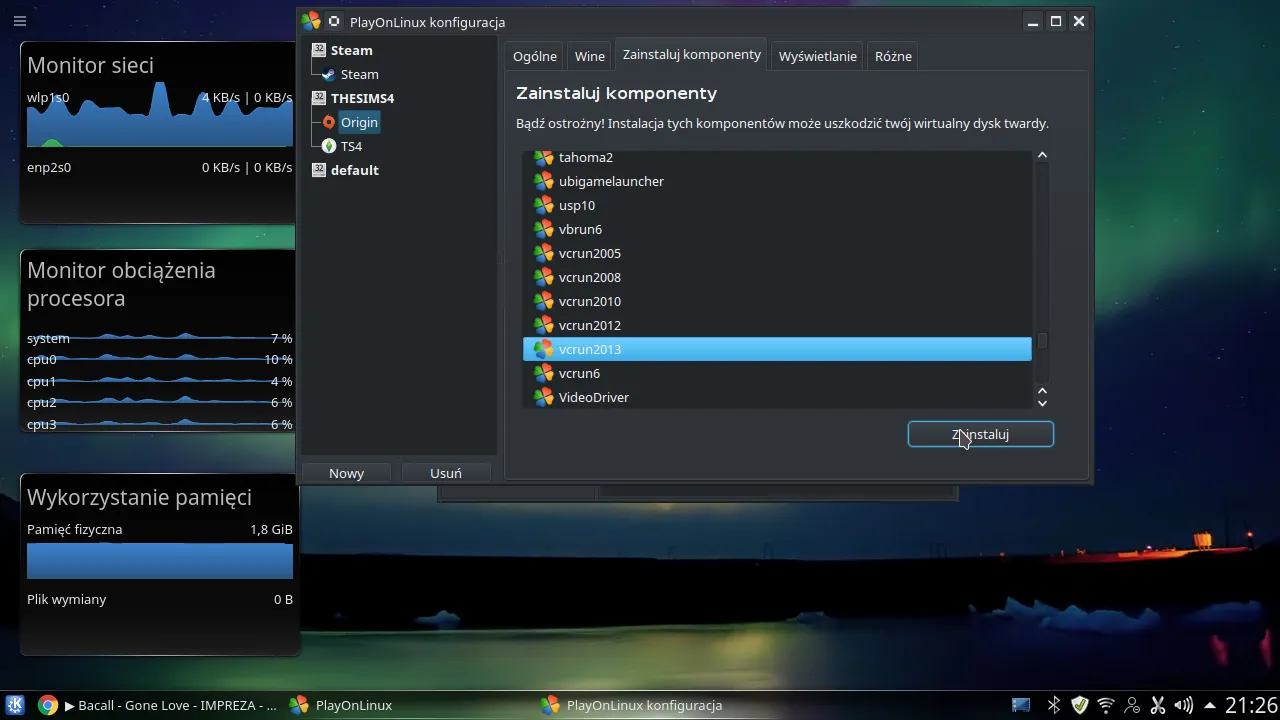Viewport: 1280px width, 720px height.
Task: Select the vbrun6 component
Action: (777, 229)
